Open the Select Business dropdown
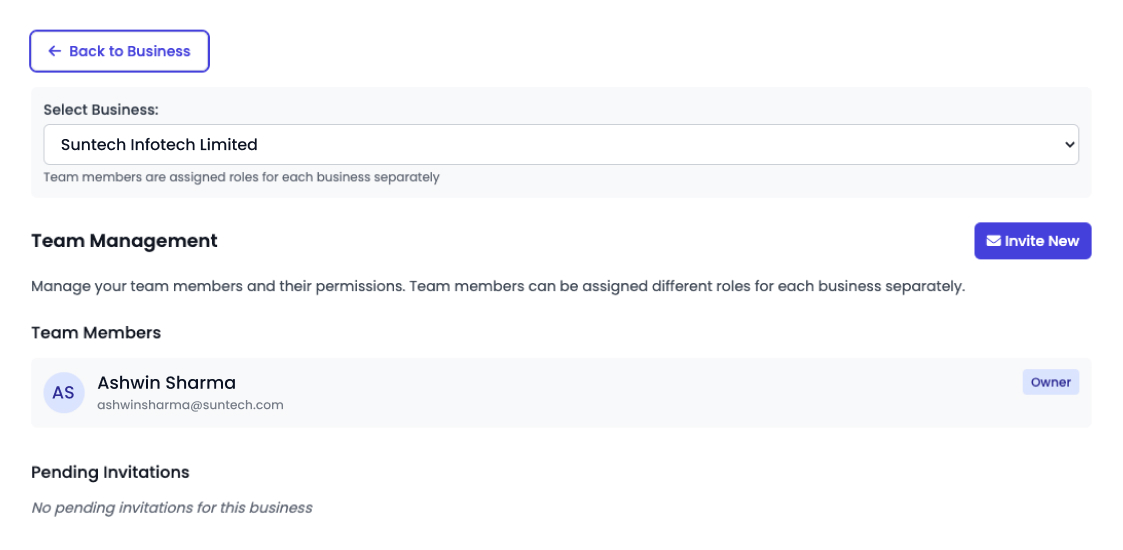Image resolution: width=1123 pixels, height=550 pixels. point(561,145)
